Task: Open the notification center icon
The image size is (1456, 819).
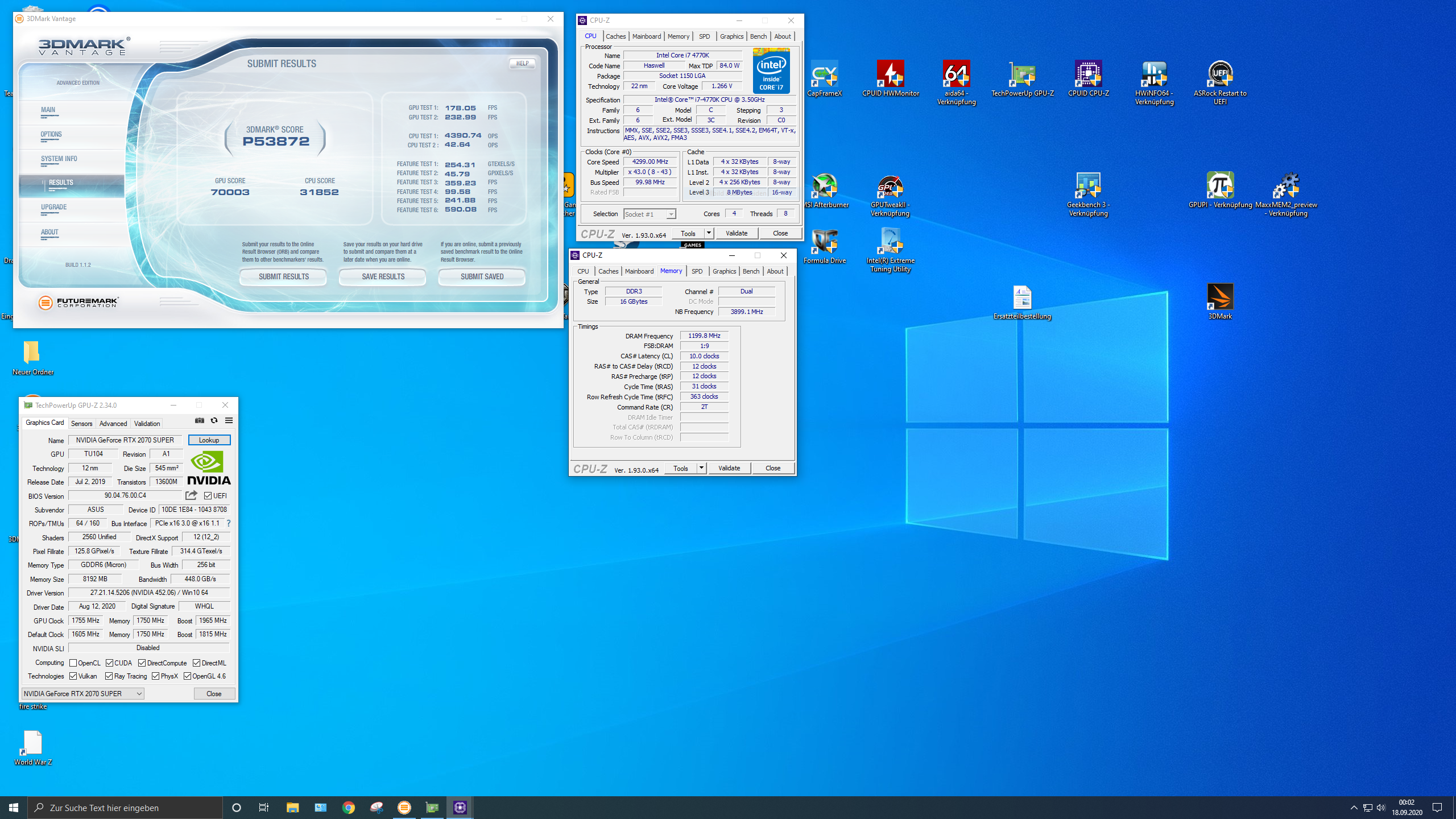Action: 1438,808
